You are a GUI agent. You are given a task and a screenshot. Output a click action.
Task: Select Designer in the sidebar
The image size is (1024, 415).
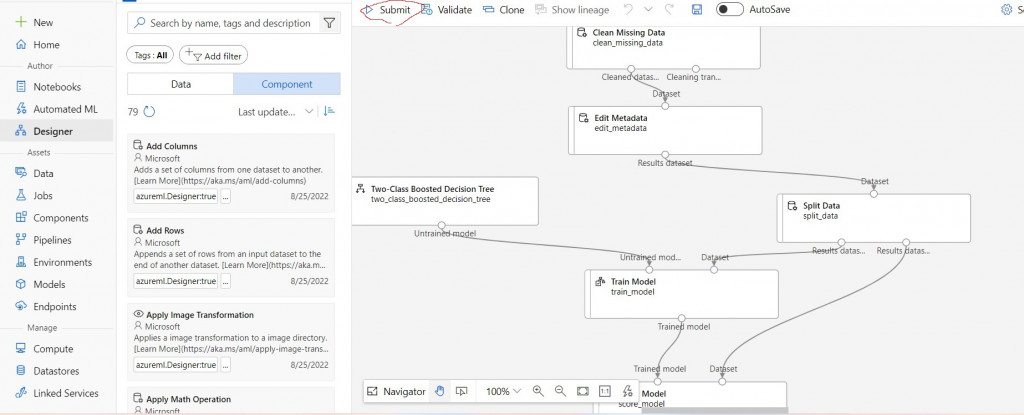(56, 131)
